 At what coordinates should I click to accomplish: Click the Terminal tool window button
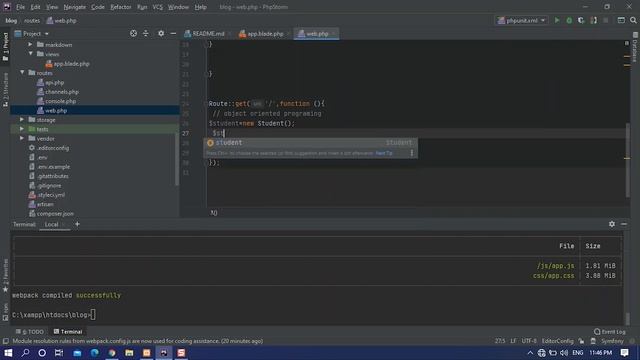[68, 332]
